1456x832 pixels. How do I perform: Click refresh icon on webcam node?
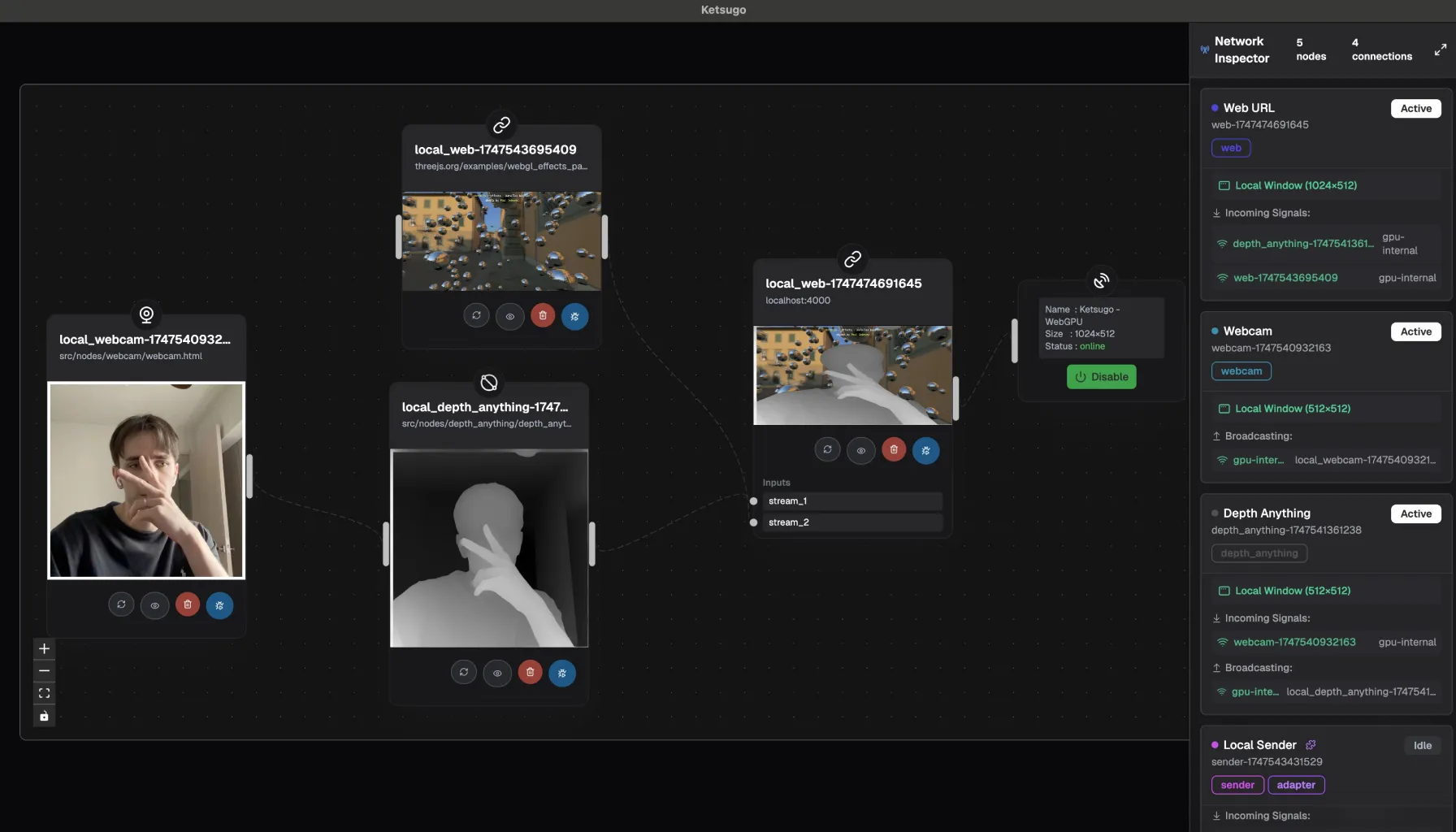coord(121,604)
